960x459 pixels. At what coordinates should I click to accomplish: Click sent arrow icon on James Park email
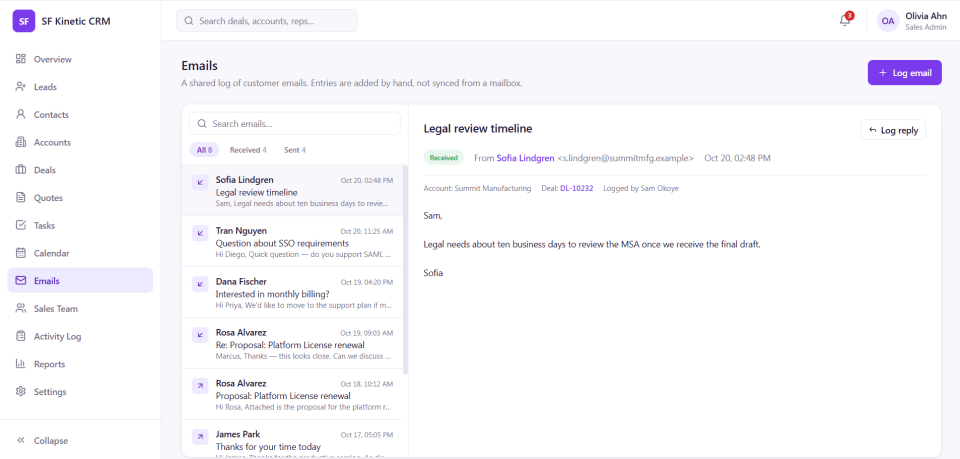pyautogui.click(x=200, y=436)
